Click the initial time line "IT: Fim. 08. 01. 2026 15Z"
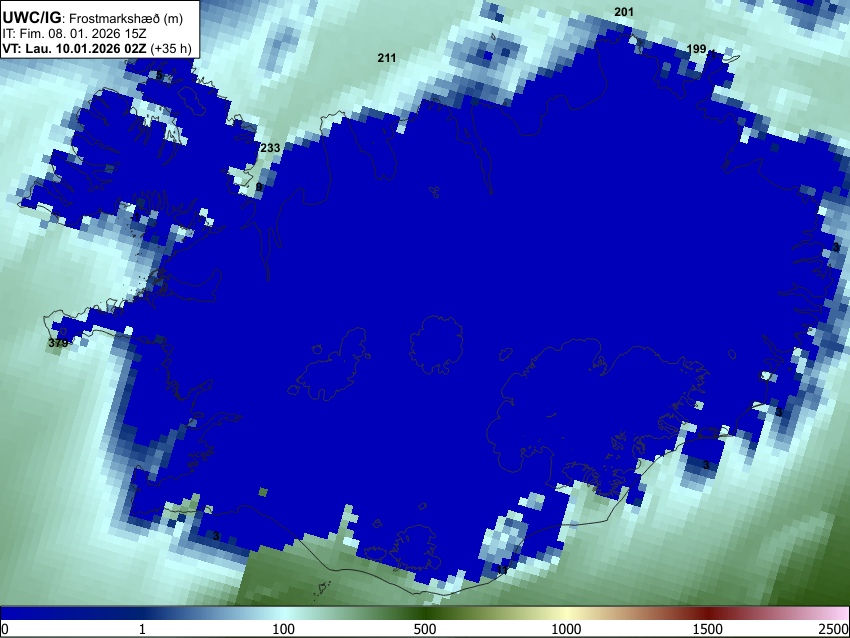This screenshot has width=850, height=638. 74,34
